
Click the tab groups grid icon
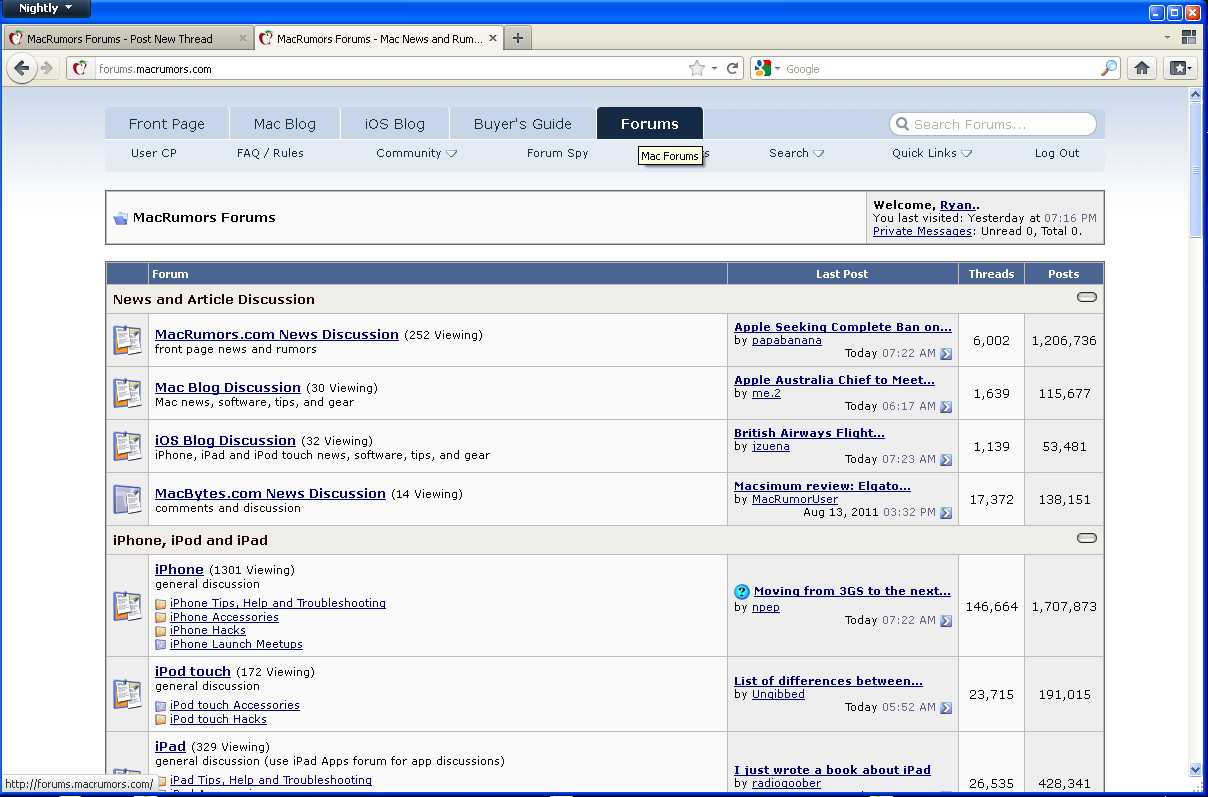[x=1189, y=37]
